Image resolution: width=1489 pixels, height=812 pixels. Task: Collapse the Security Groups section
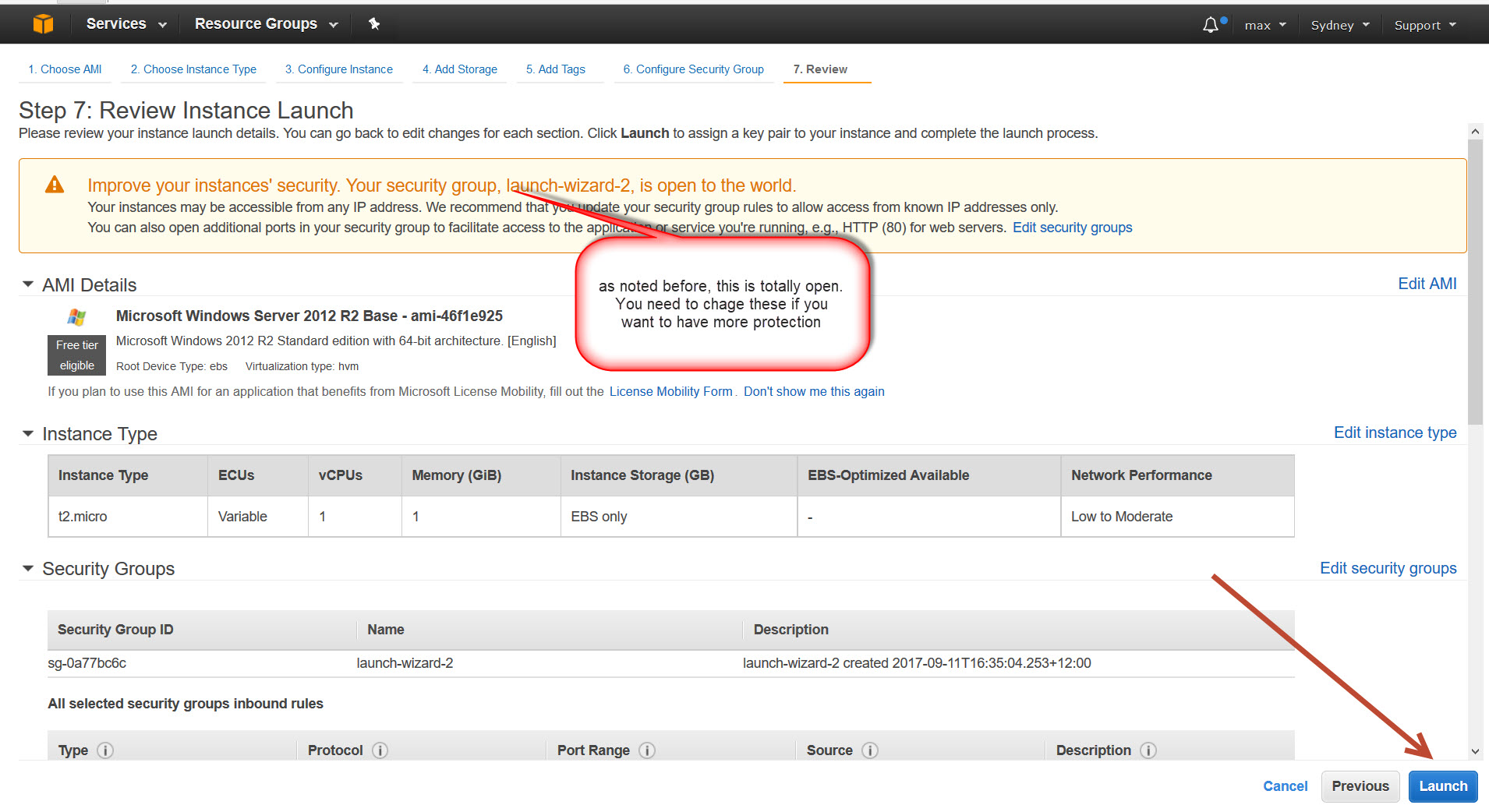click(28, 568)
